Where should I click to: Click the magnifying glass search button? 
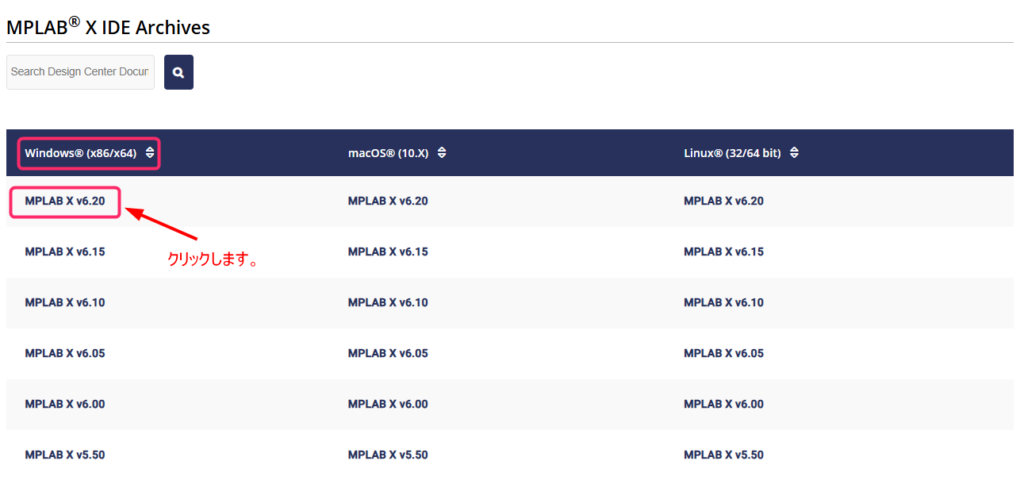(x=178, y=72)
